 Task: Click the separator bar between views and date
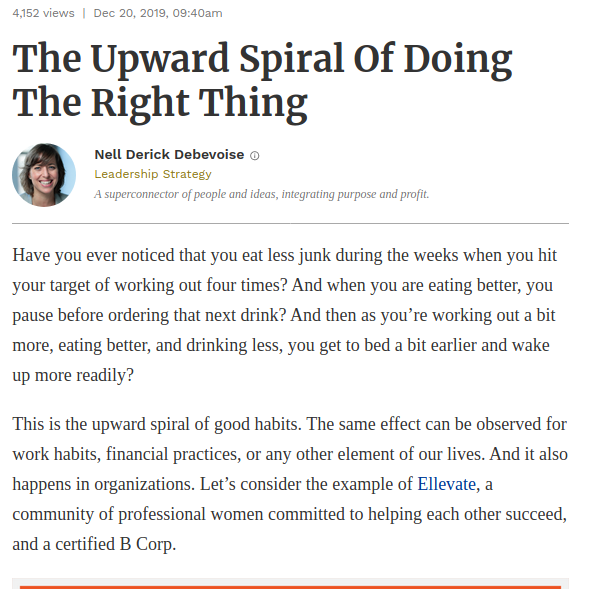tap(84, 13)
